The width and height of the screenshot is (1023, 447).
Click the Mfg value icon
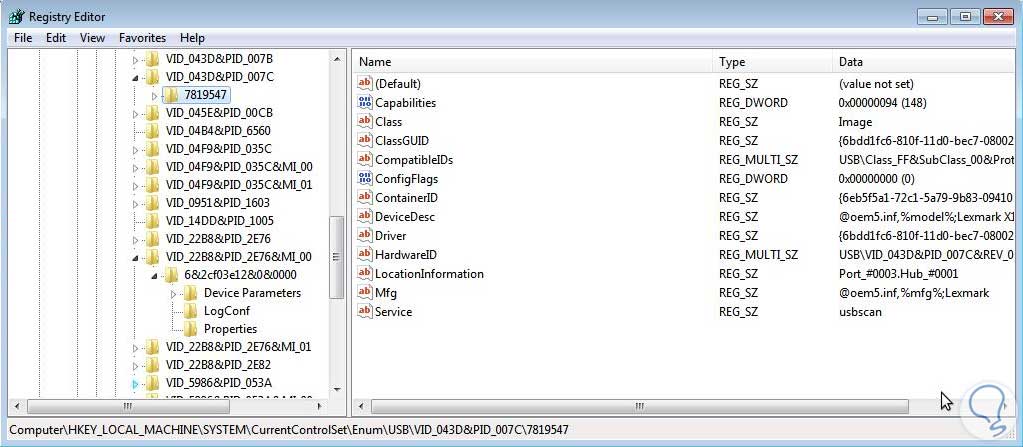pos(365,292)
